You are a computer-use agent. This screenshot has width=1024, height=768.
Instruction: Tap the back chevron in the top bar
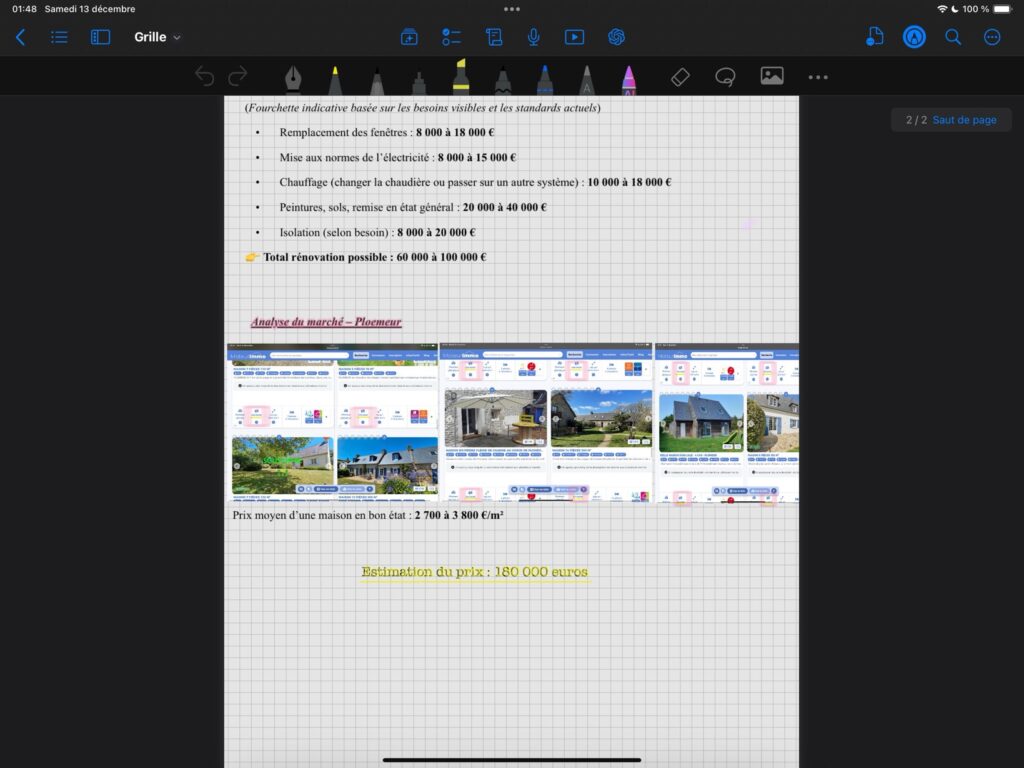coord(20,37)
